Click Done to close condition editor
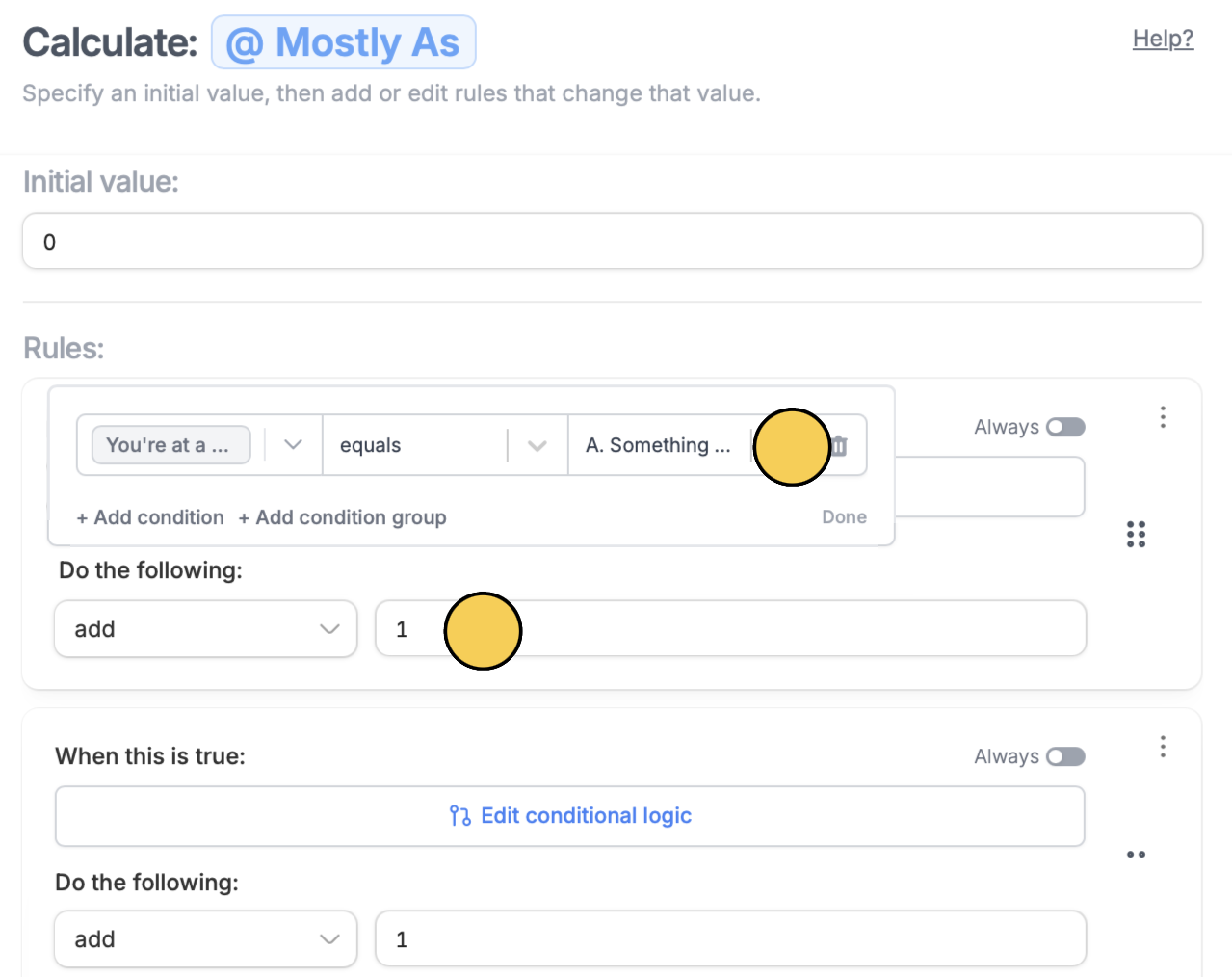Viewport: 1232px width, 977px height. pyautogui.click(x=845, y=517)
